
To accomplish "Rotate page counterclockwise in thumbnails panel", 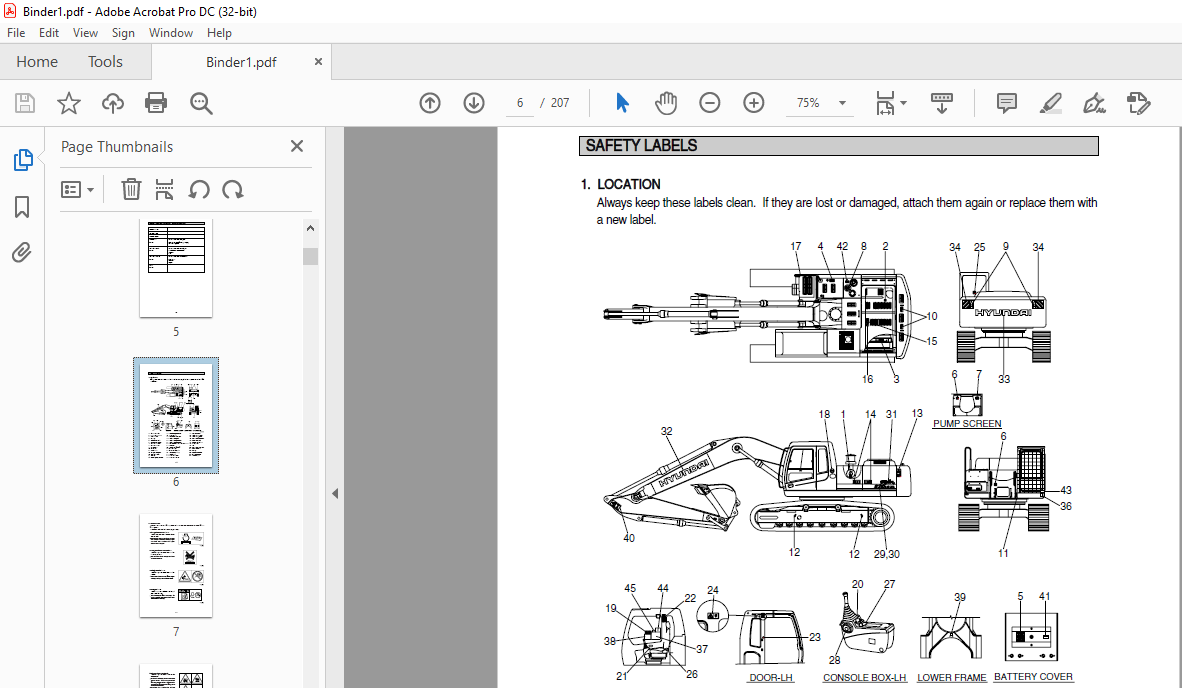I will point(198,189).
